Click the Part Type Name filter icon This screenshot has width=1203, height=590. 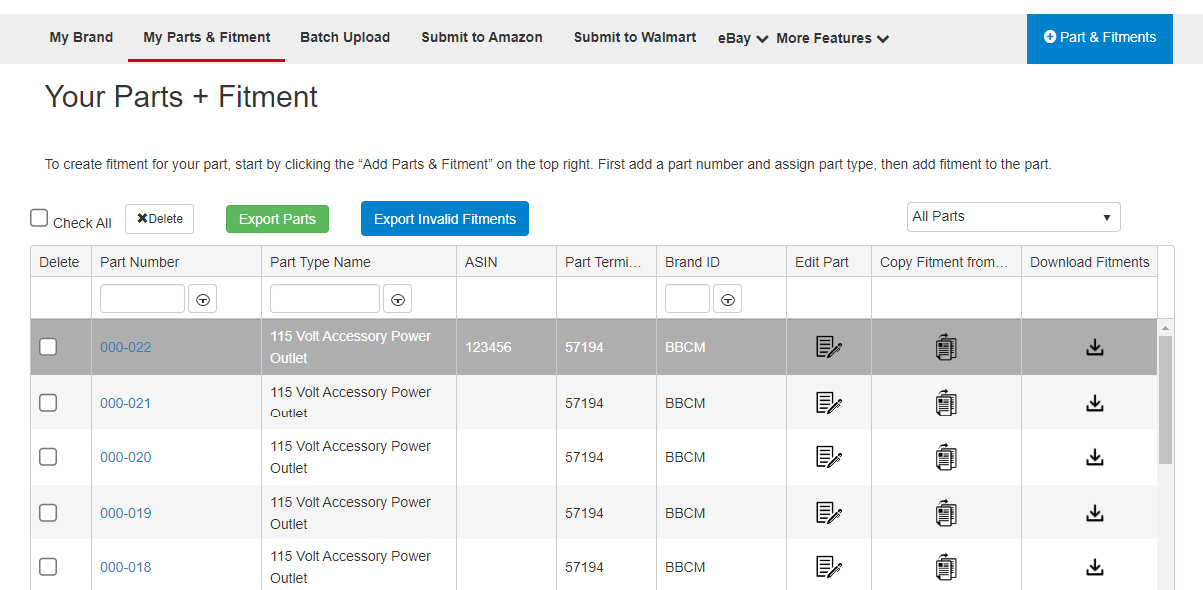coord(397,299)
